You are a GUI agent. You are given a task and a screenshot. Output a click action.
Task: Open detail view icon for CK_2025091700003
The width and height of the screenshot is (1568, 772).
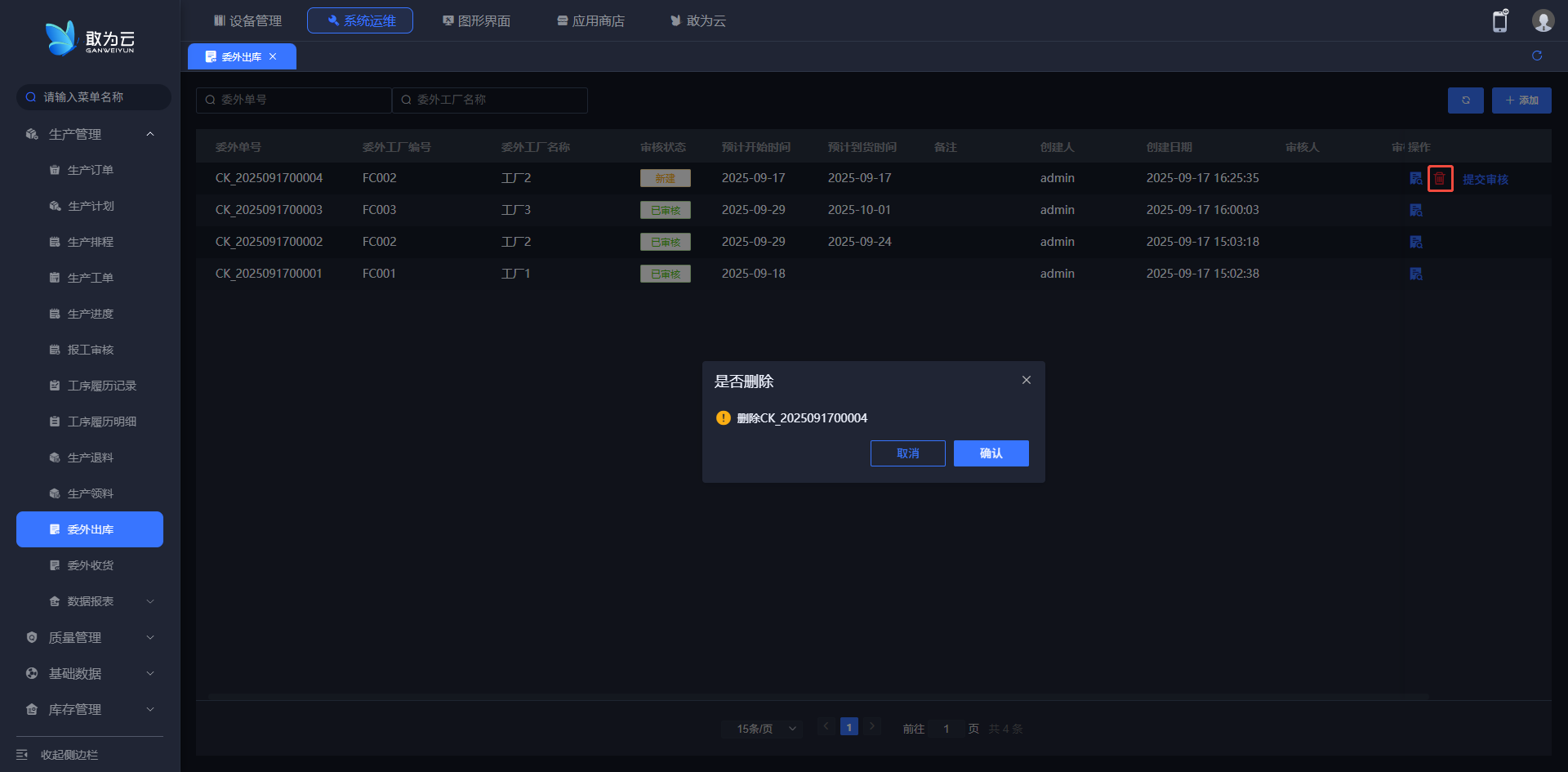pyautogui.click(x=1416, y=210)
